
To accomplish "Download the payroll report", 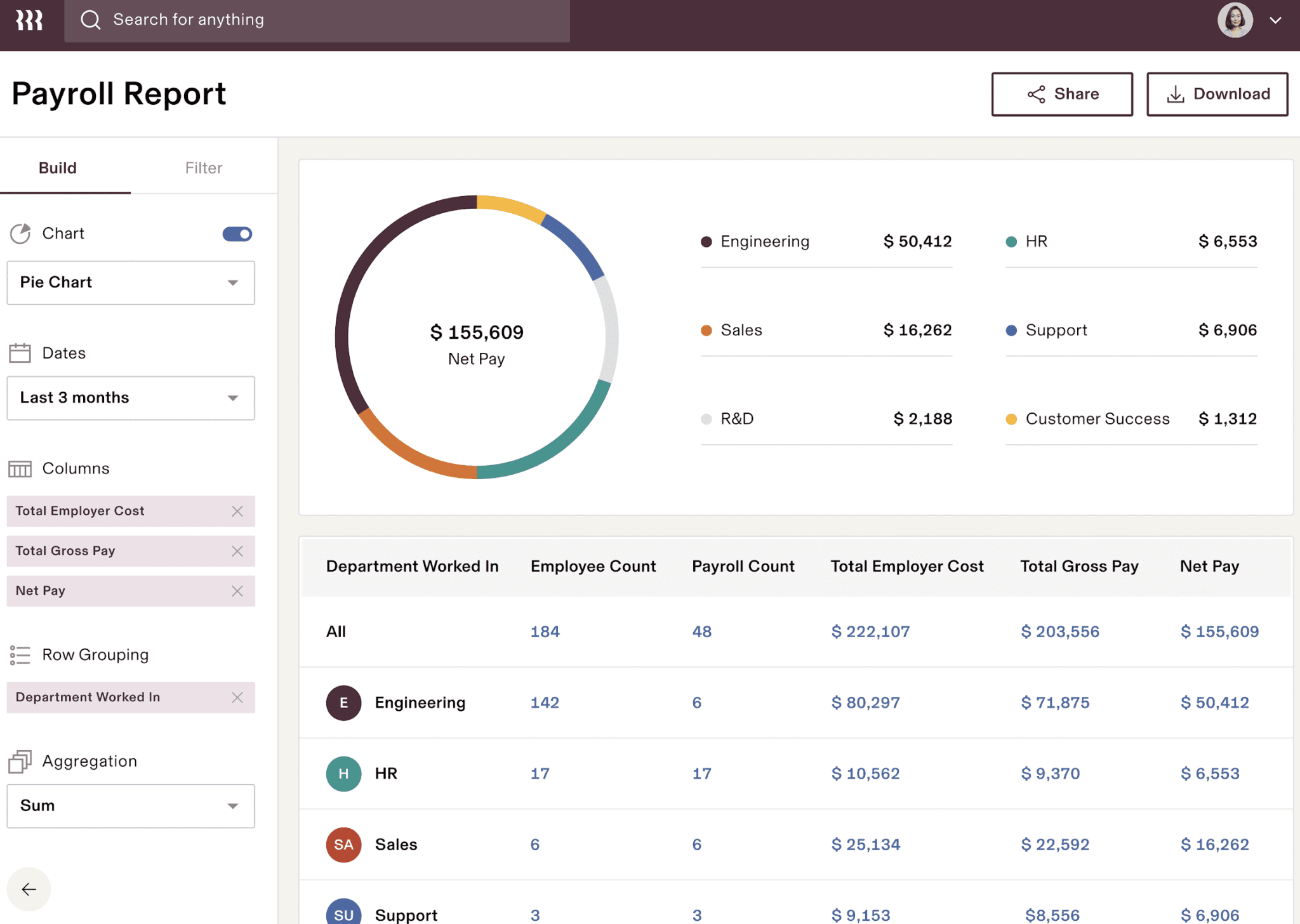I will (1217, 94).
